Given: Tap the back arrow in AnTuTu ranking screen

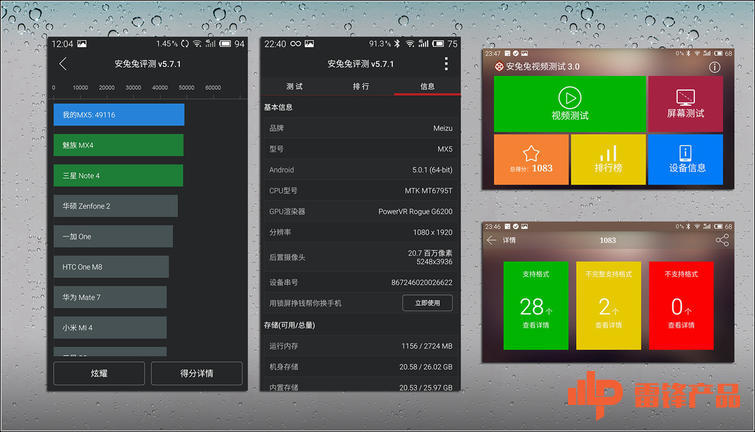Looking at the screenshot, I should tap(63, 64).
